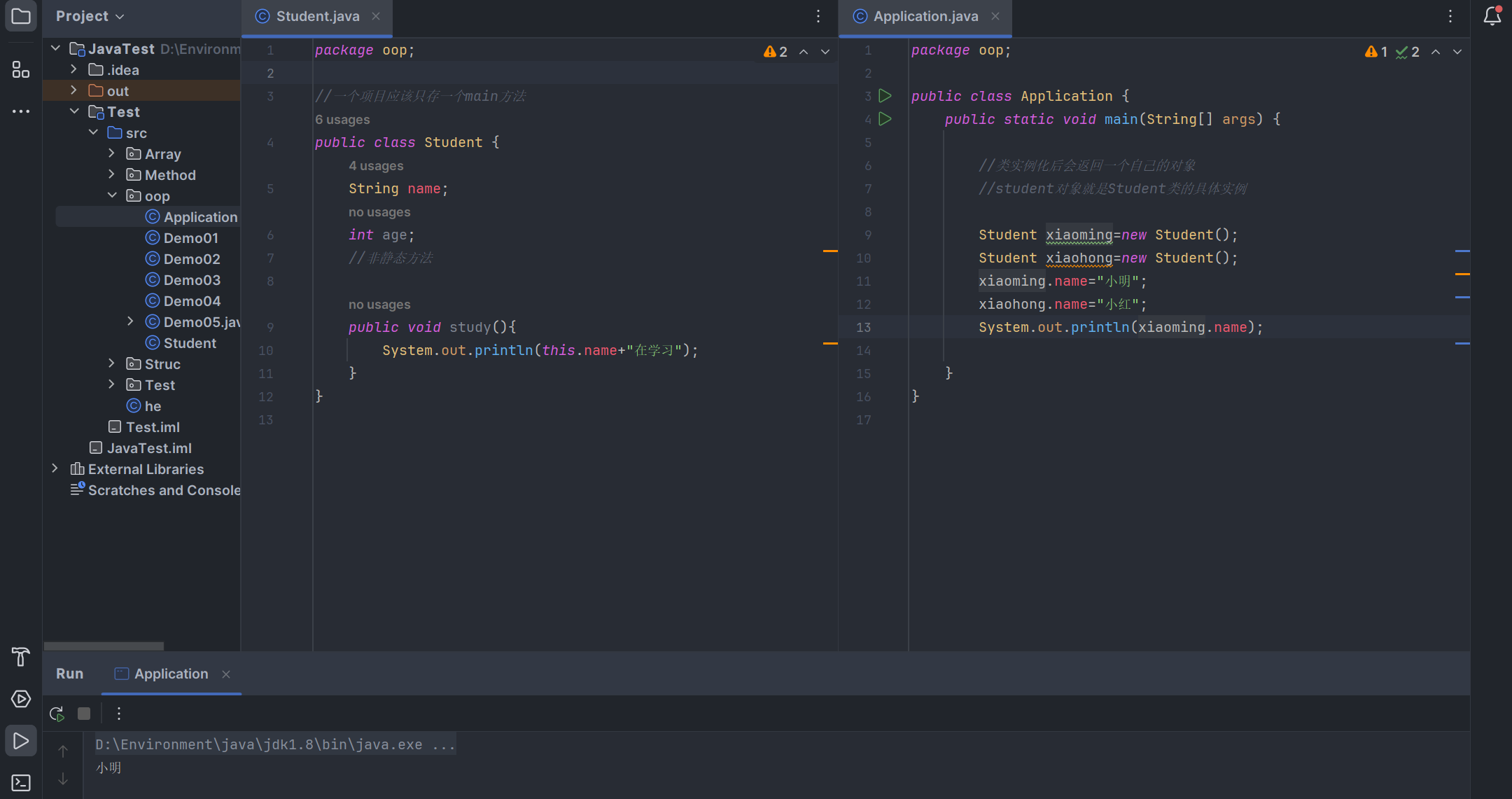Select the Application run tab
The height and width of the screenshot is (799, 1512).
[171, 674]
